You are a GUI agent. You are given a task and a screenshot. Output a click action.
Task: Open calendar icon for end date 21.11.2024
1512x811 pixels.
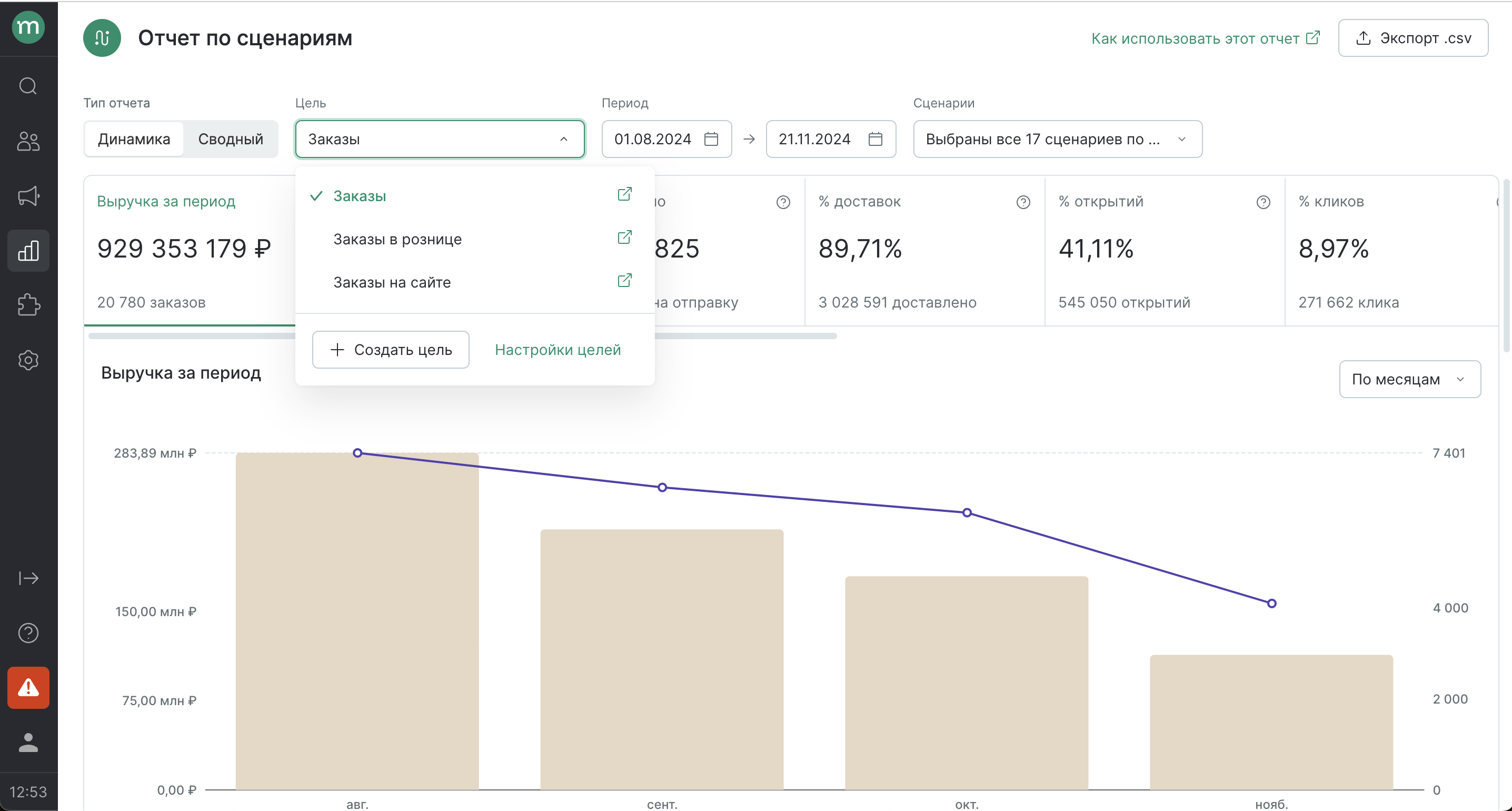pyautogui.click(x=875, y=139)
